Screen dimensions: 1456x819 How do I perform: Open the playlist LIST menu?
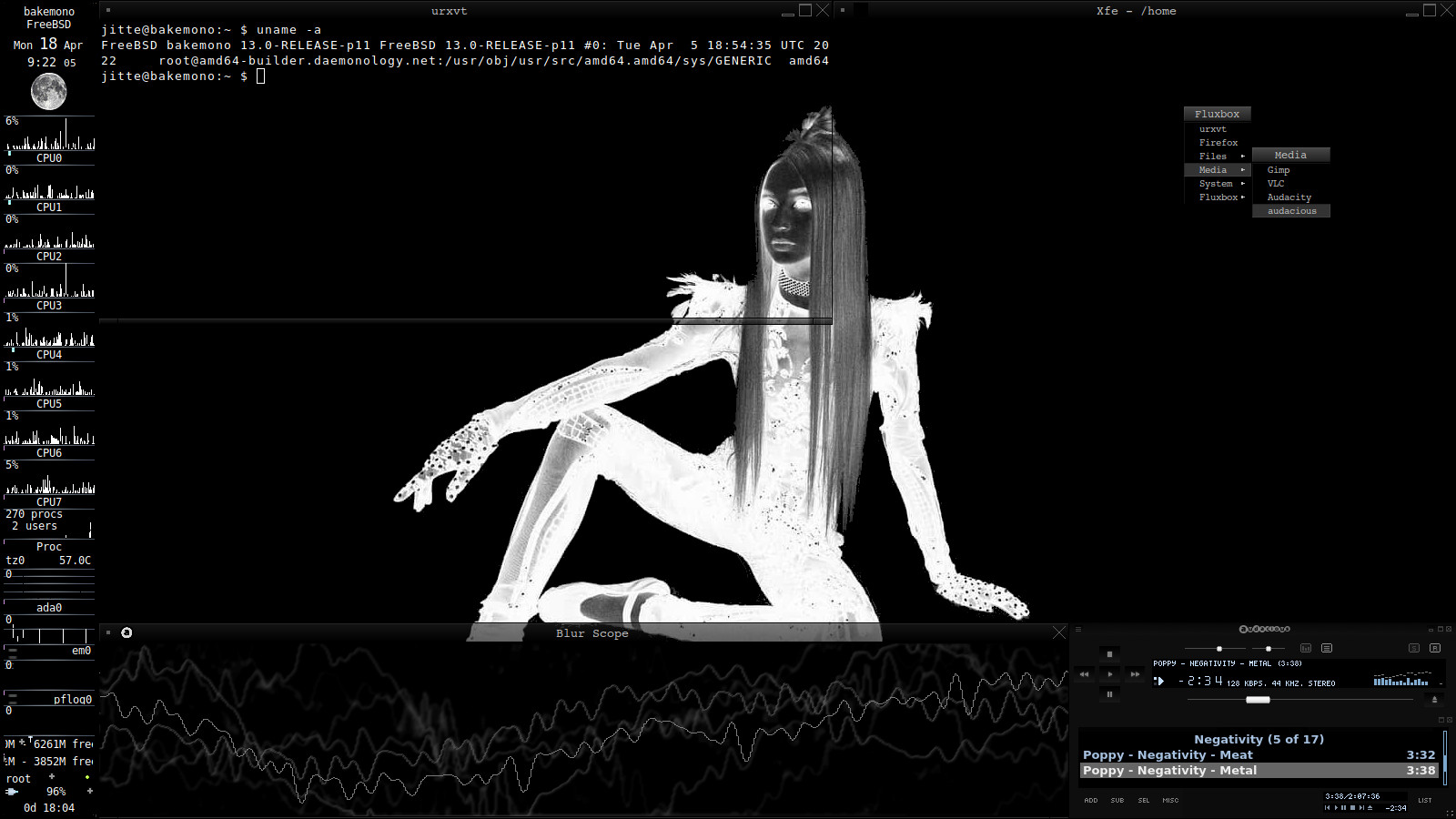[x=1425, y=800]
